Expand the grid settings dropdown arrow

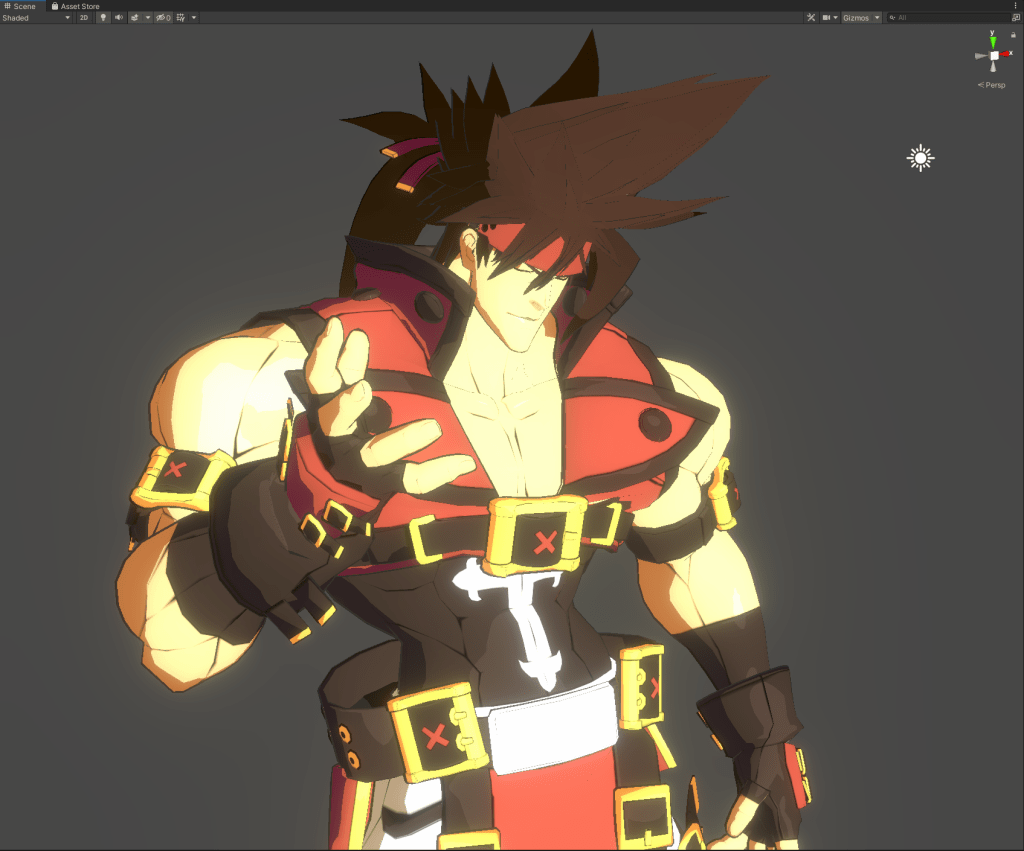pos(193,18)
